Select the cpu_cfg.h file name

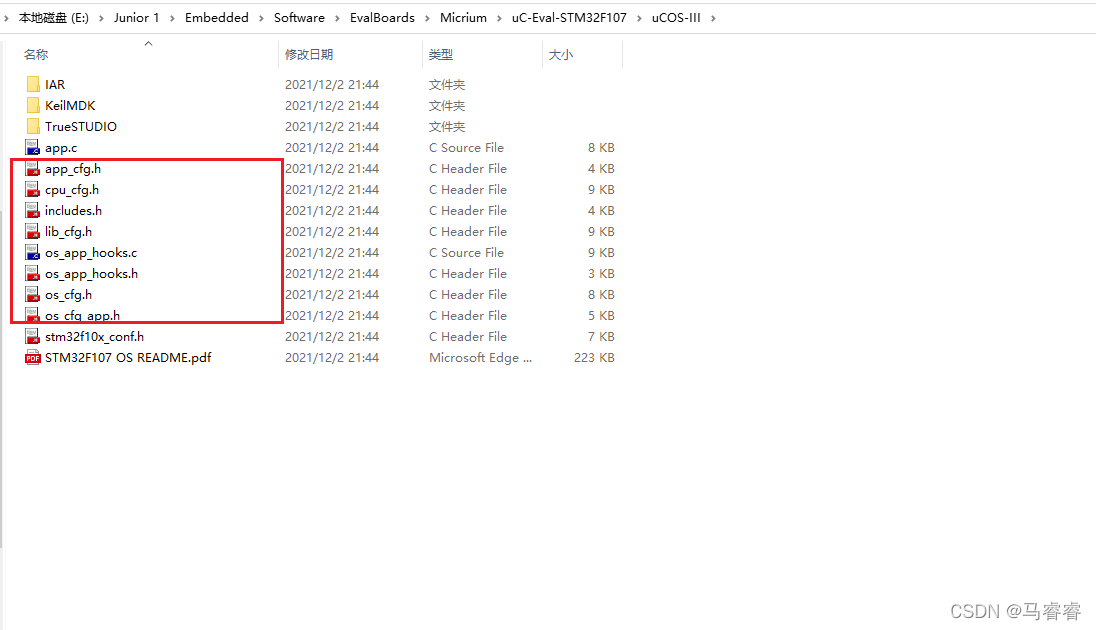click(72, 190)
